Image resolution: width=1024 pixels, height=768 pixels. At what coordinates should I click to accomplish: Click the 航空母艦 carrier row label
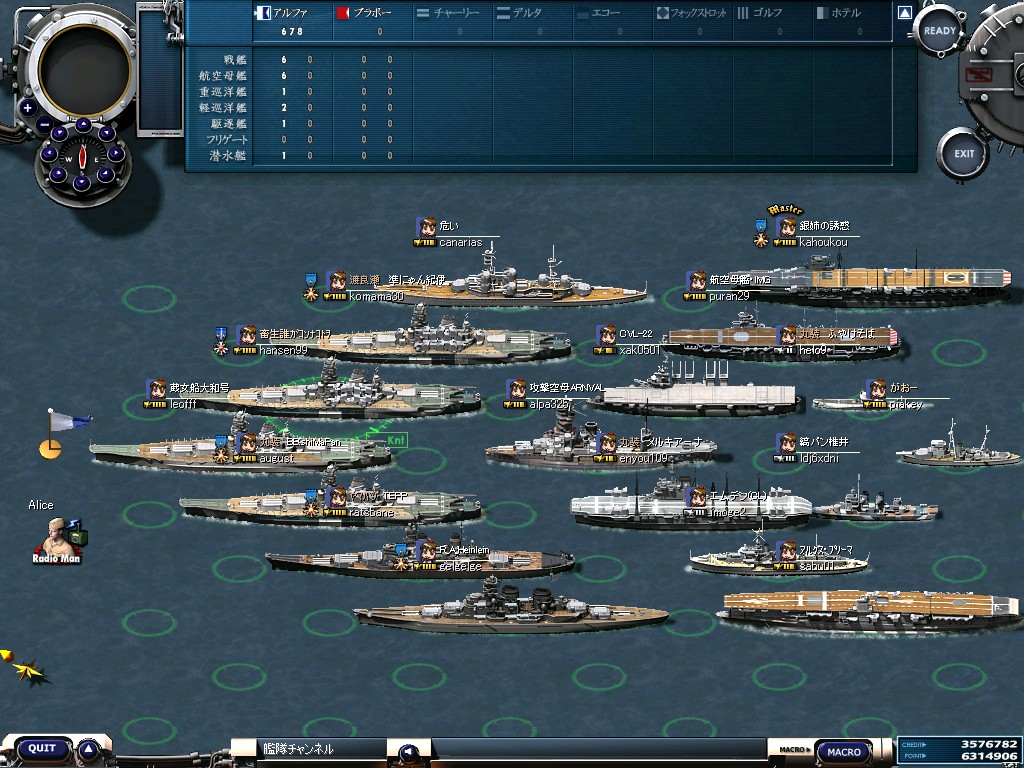223,76
